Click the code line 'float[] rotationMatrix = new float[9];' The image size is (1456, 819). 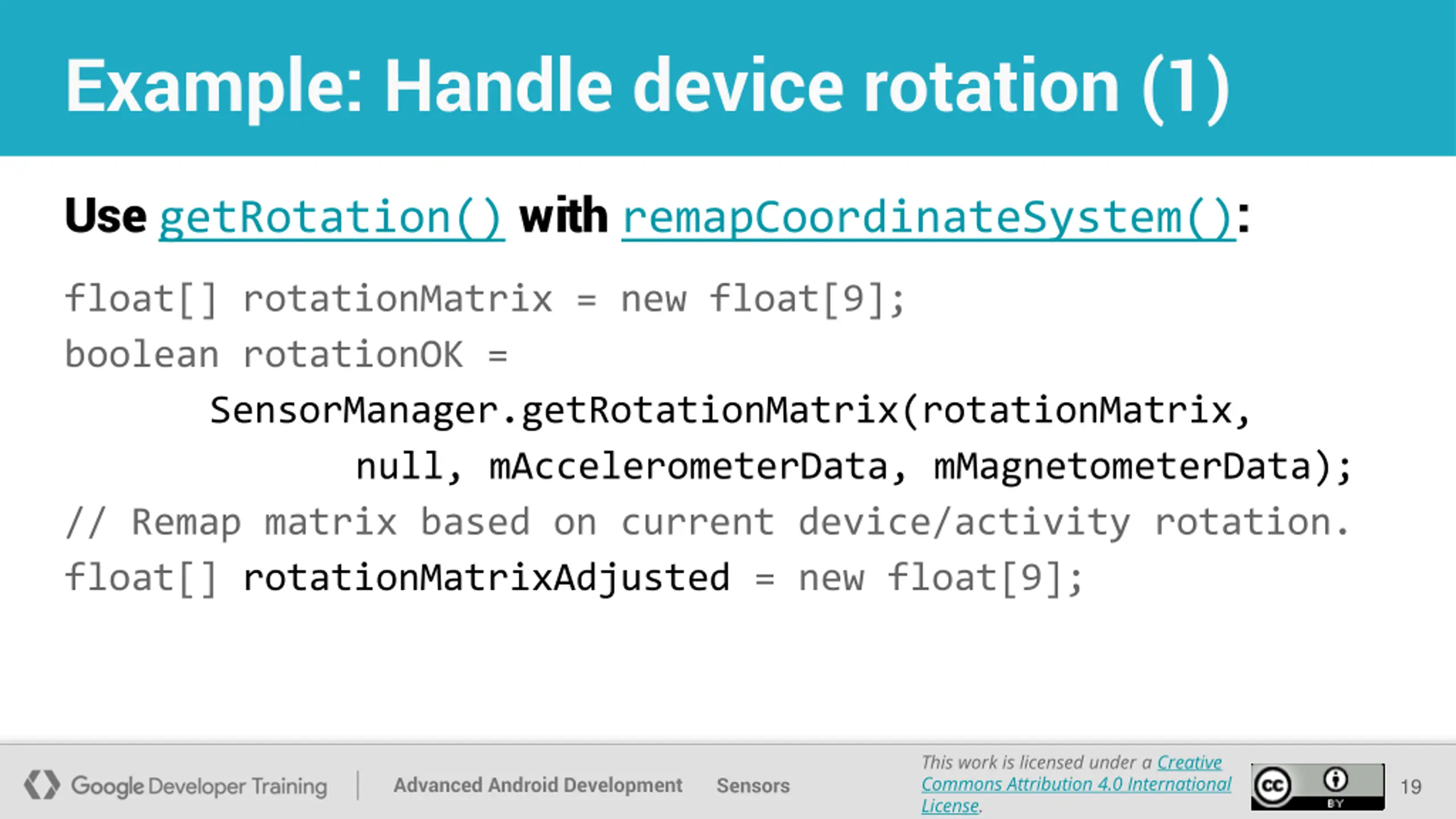(x=485, y=300)
